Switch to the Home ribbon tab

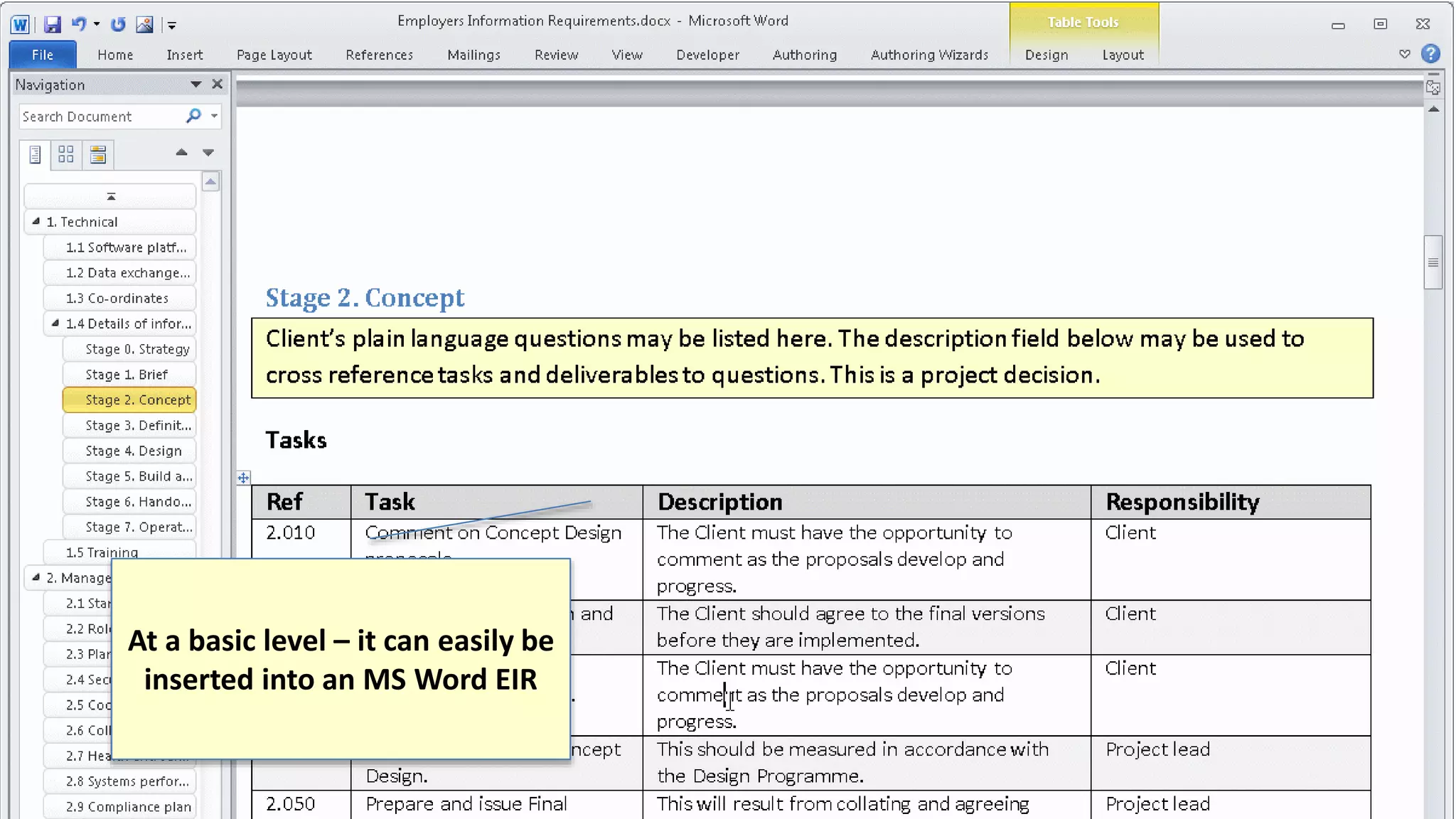115,55
